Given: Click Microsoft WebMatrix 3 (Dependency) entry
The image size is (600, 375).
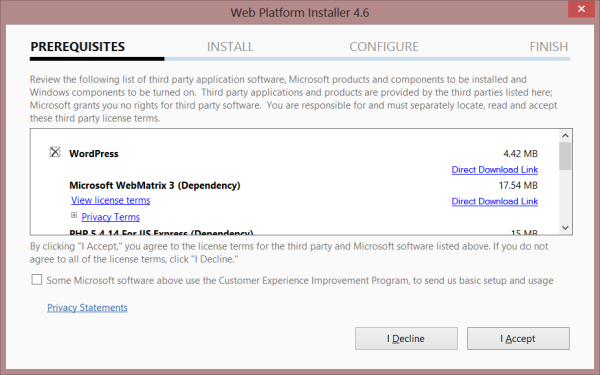Looking at the screenshot, I should (x=155, y=186).
